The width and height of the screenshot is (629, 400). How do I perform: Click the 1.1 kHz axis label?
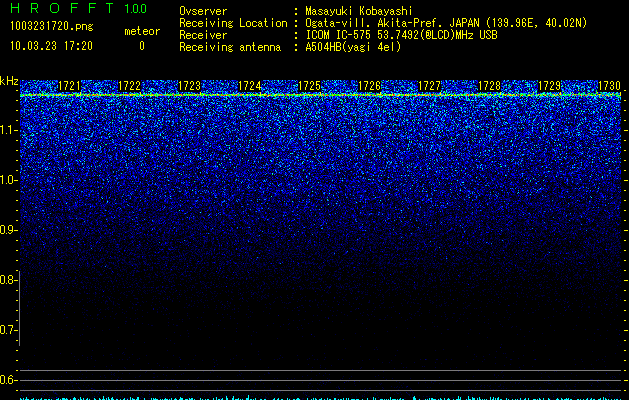pos(8,130)
